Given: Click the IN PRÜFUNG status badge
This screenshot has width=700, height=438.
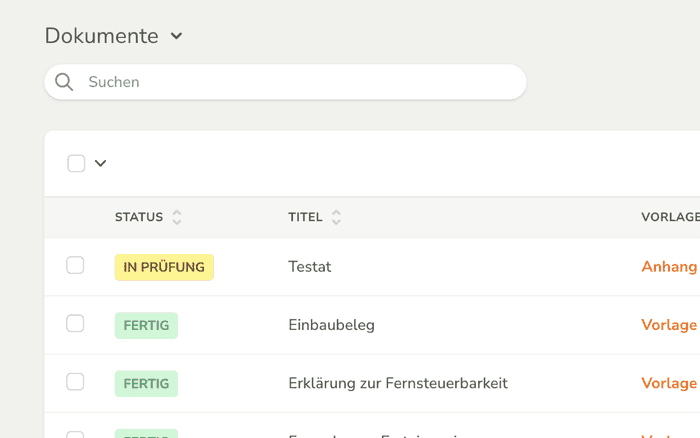Looking at the screenshot, I should [164, 267].
